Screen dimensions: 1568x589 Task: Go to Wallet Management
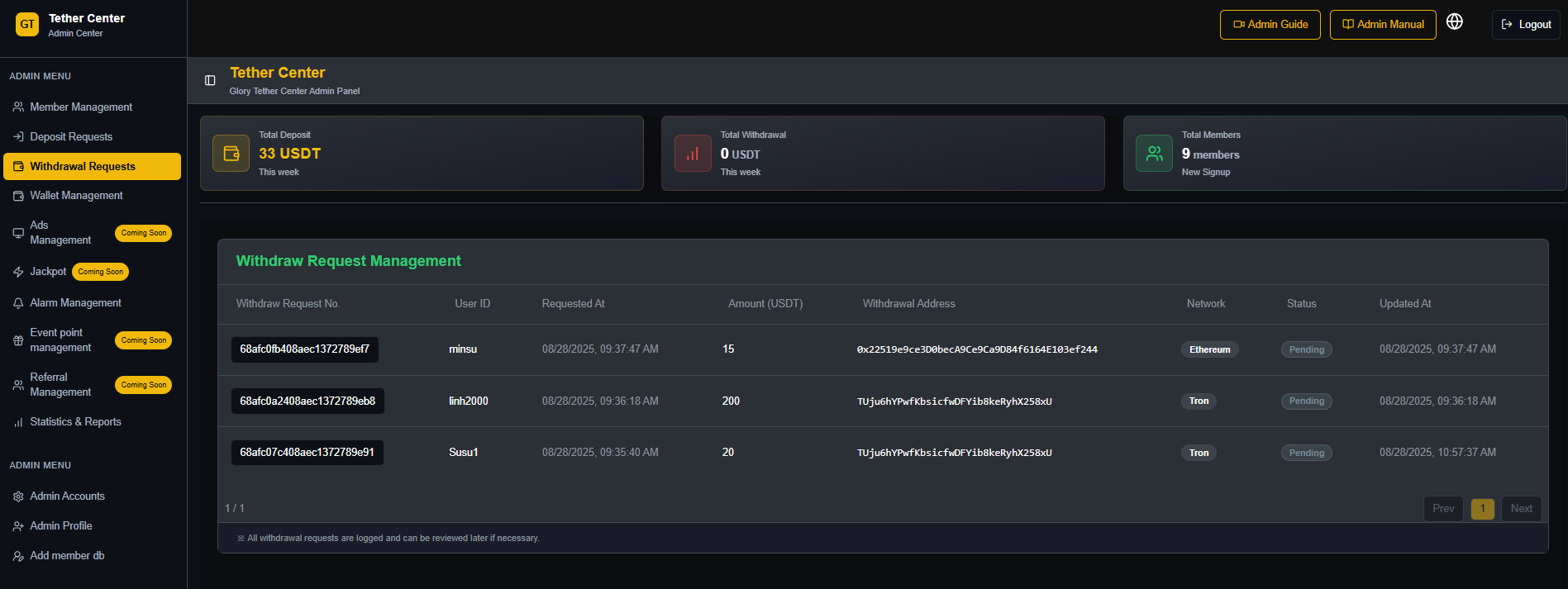tap(76, 196)
